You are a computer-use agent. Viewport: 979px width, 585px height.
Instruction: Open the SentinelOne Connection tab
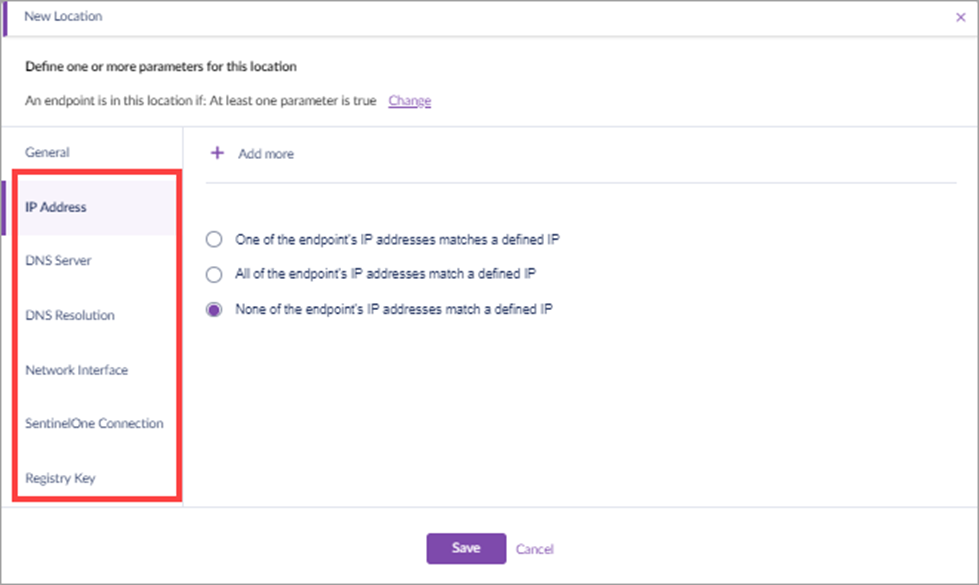click(x=94, y=424)
